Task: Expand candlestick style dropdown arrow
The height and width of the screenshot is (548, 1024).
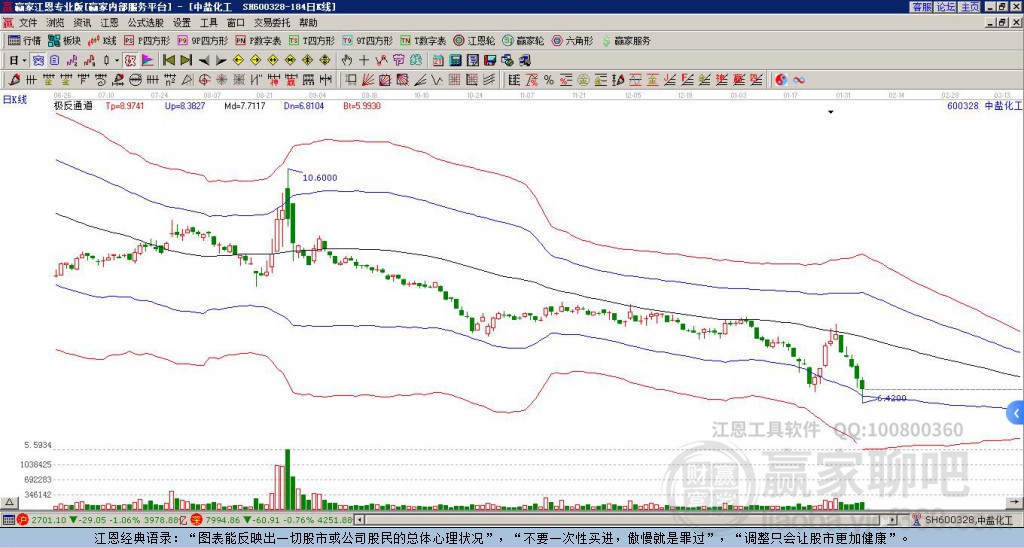Action: coord(117,61)
